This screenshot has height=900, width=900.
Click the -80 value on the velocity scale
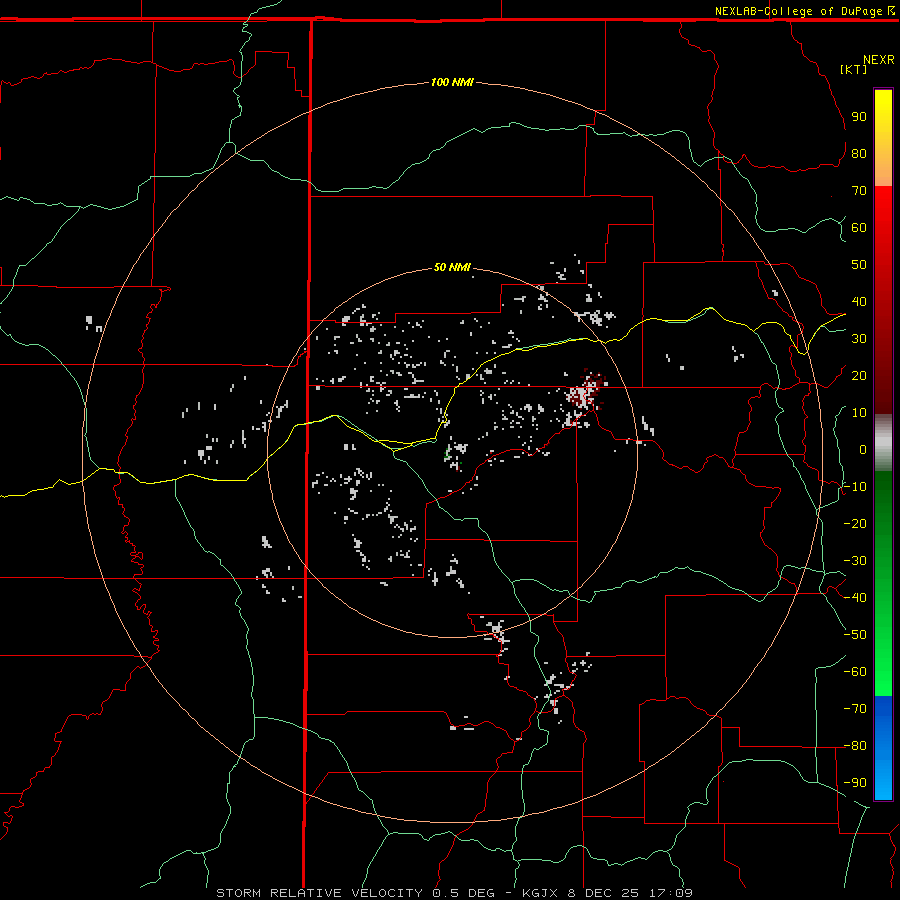tap(855, 746)
